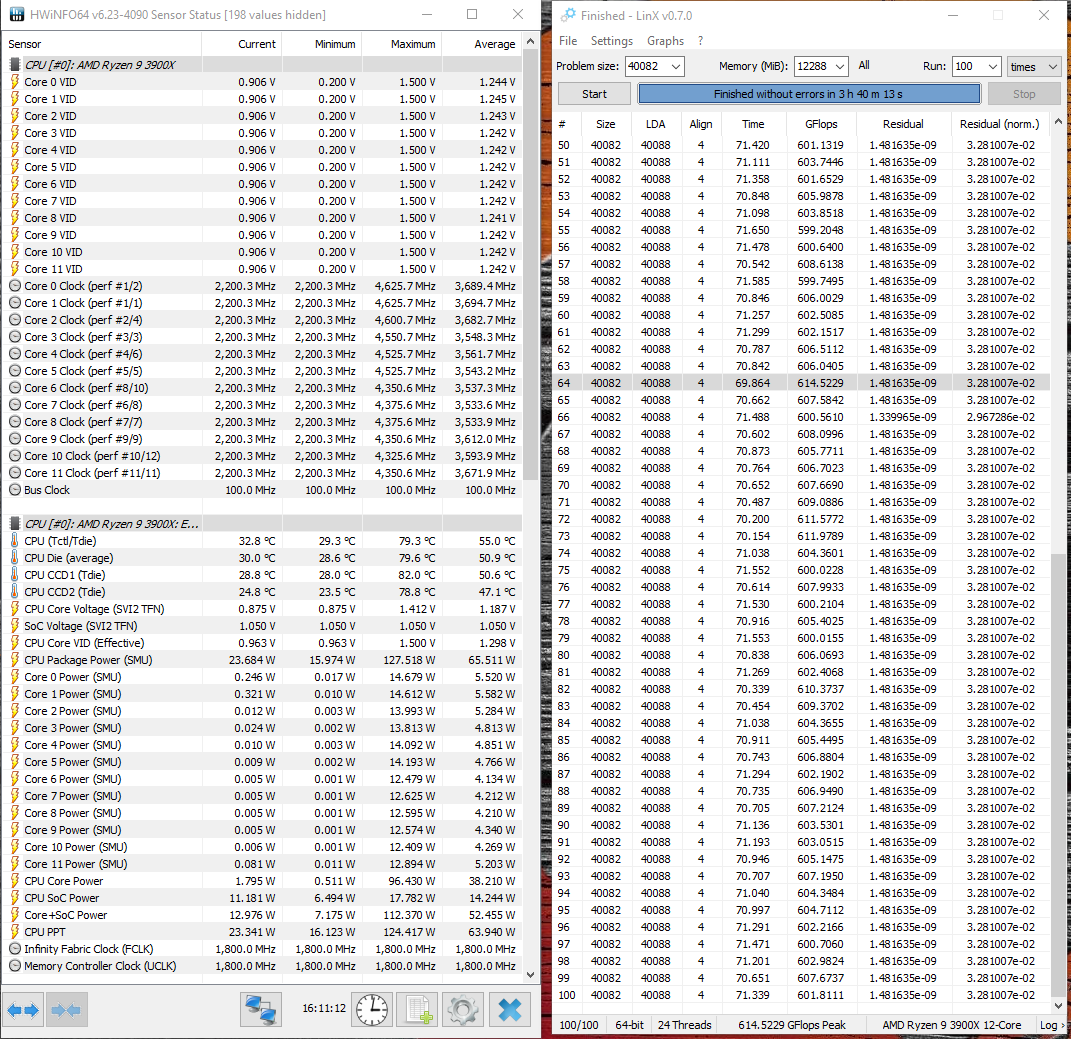Click the Stop button in LinX
This screenshot has height=1039, width=1071.
click(x=1024, y=94)
